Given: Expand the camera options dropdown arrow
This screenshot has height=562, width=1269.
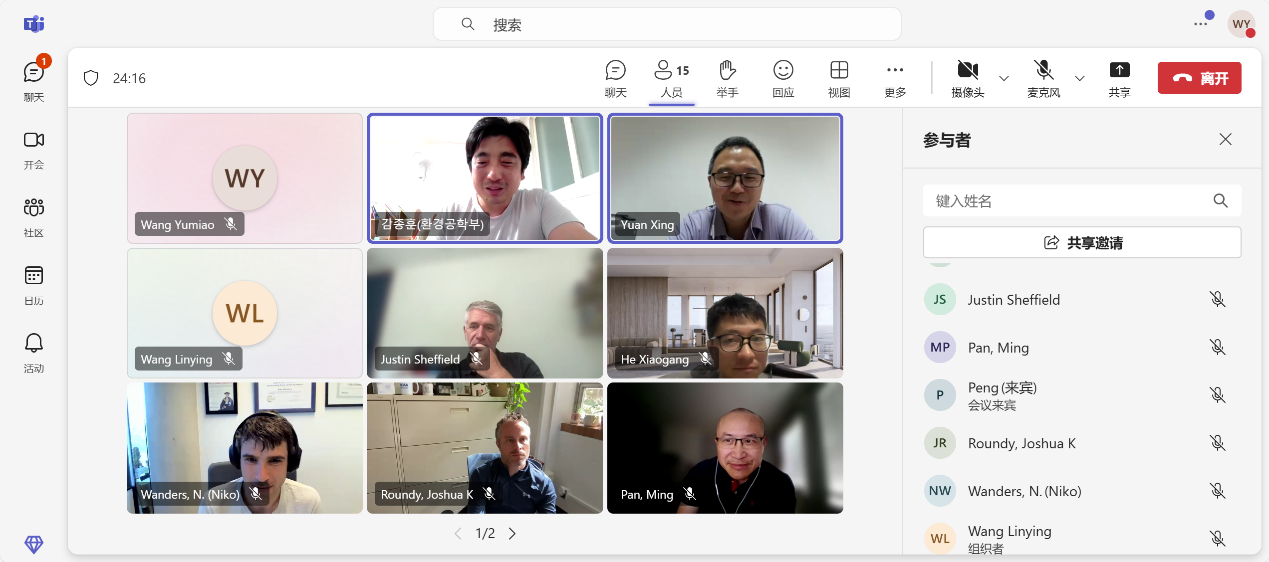Looking at the screenshot, I should tap(1004, 78).
